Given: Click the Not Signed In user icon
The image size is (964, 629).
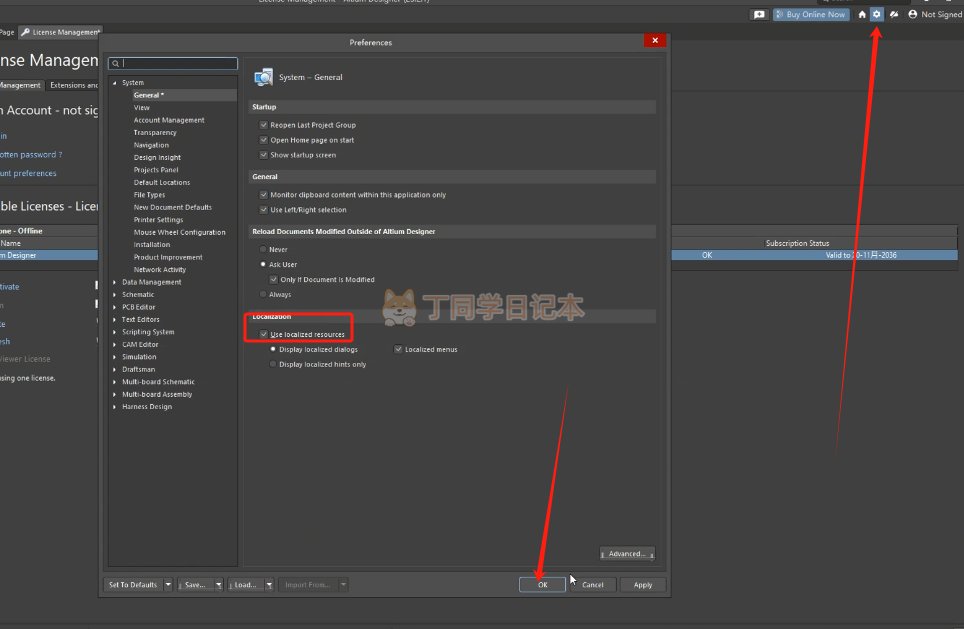Looking at the screenshot, I should tap(913, 14).
